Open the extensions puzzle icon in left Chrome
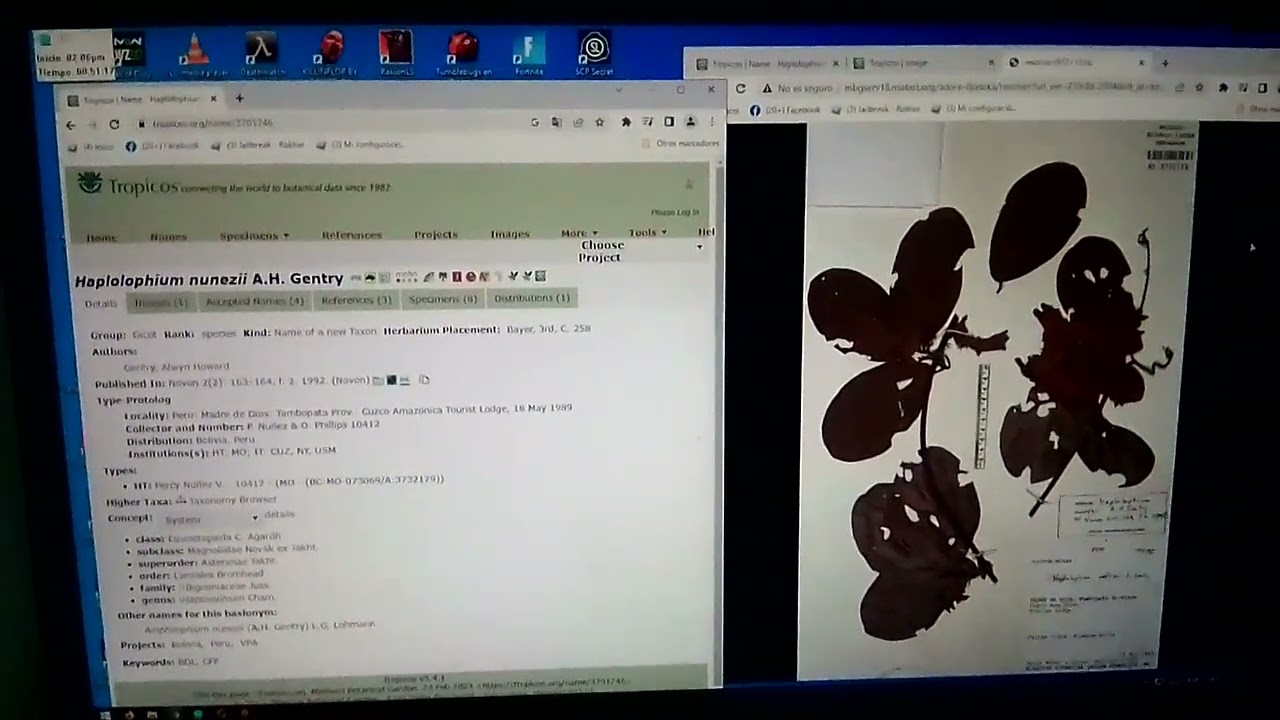This screenshot has width=1280, height=720. pyautogui.click(x=626, y=122)
